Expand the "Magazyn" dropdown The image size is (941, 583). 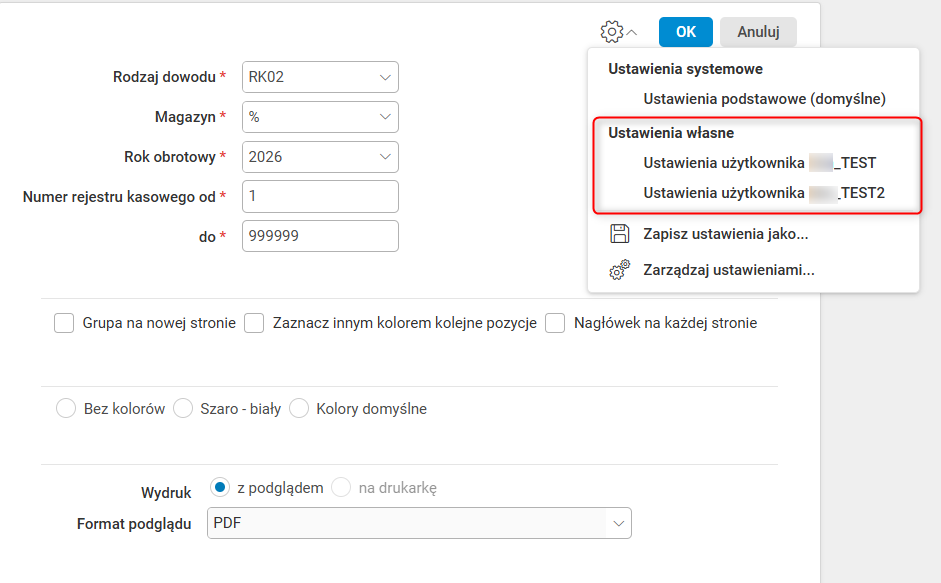tap(320, 117)
